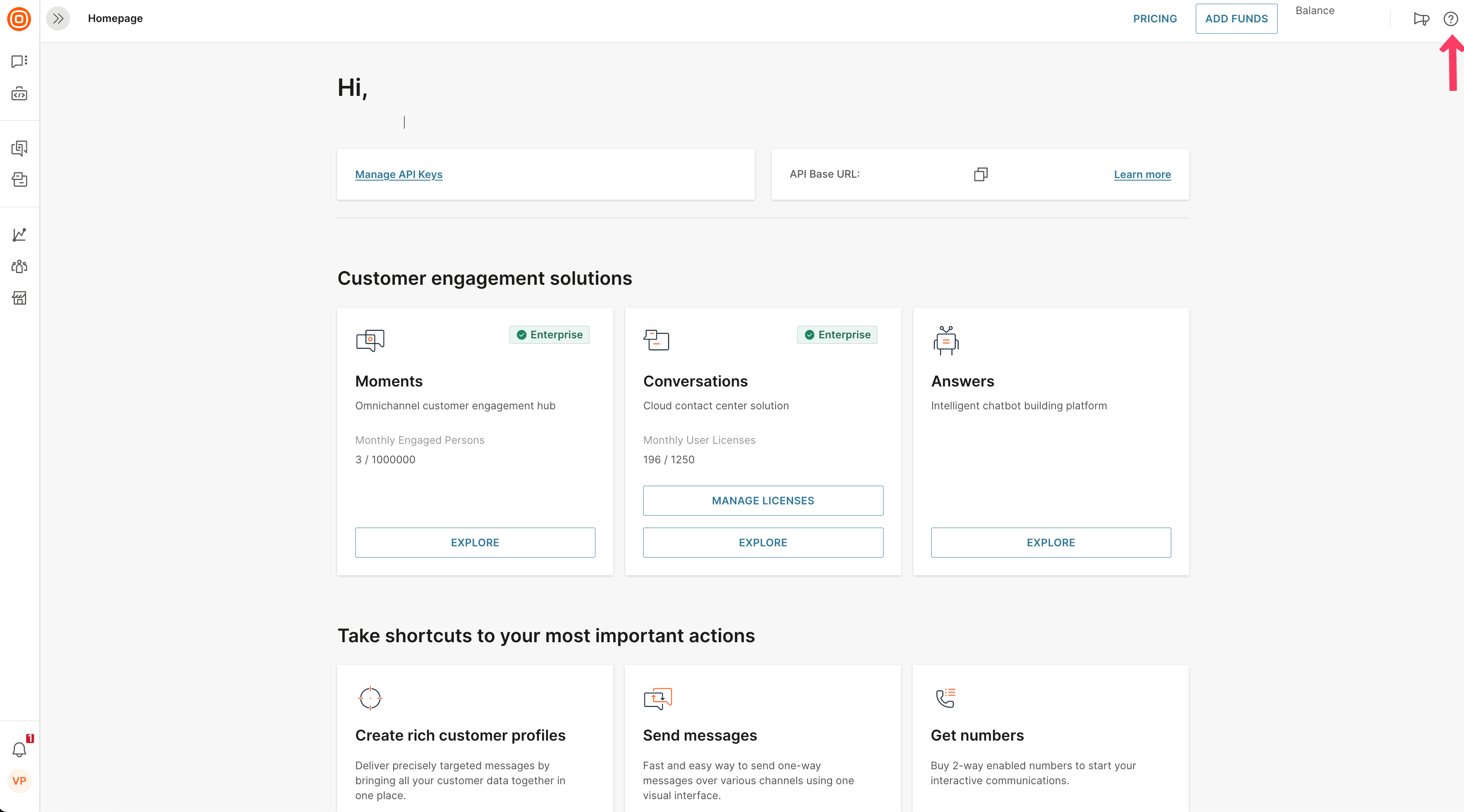This screenshot has width=1464, height=812.
Task: Open the Analyze chart sidebar icon
Action: click(x=20, y=235)
